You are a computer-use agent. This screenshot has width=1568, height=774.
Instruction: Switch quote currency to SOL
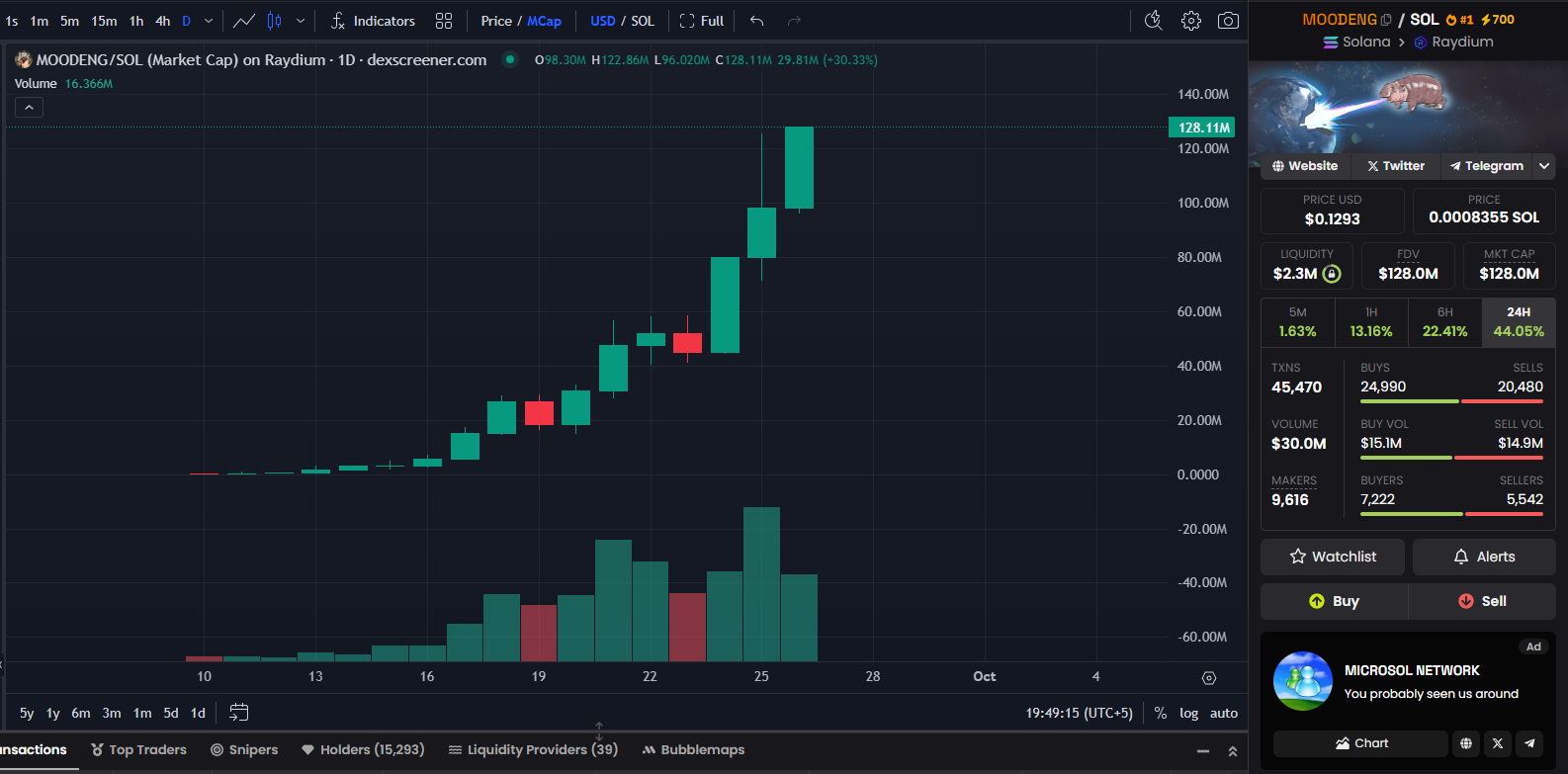(643, 21)
